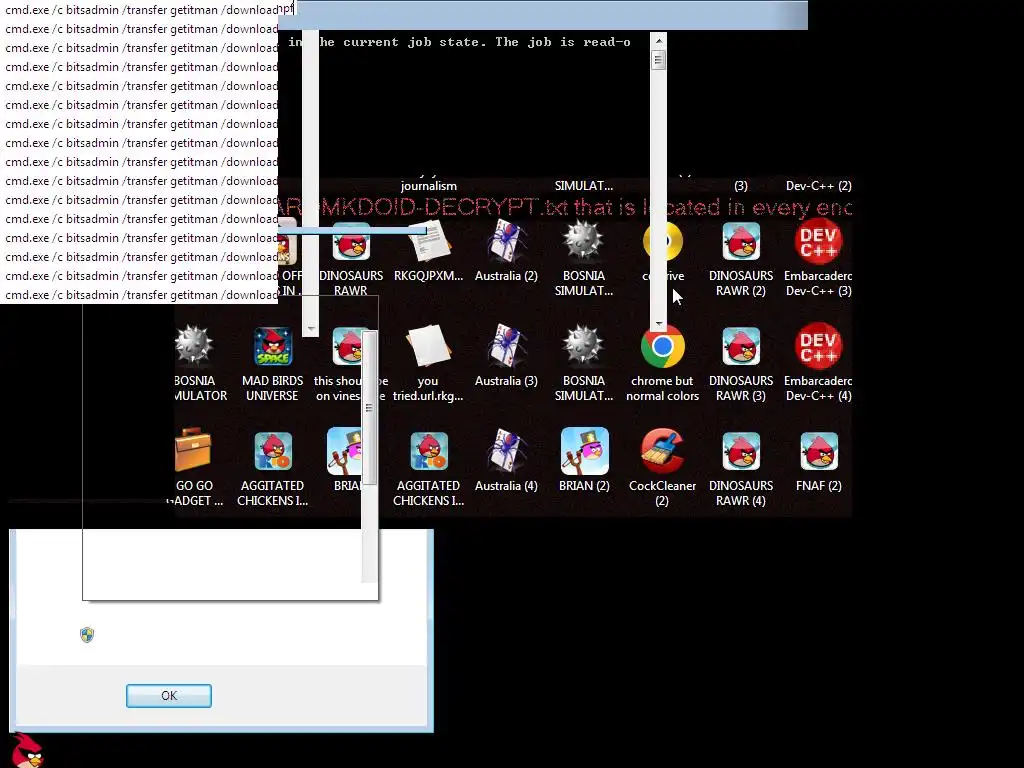Click the UAC shield icon in dialog
Image resolution: width=1024 pixels, height=768 pixels.
(x=87, y=635)
